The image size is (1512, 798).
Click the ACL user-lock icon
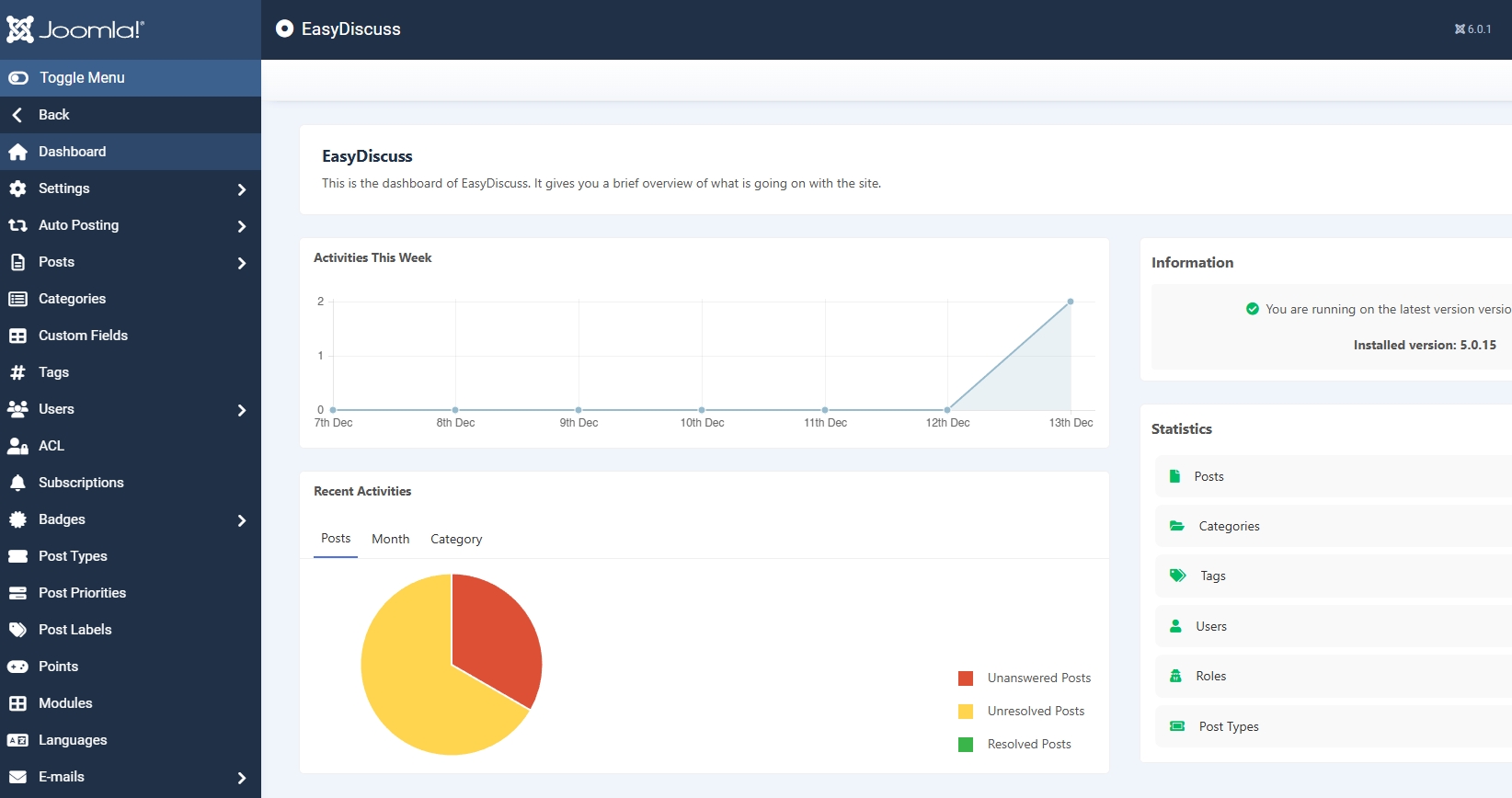(x=17, y=446)
